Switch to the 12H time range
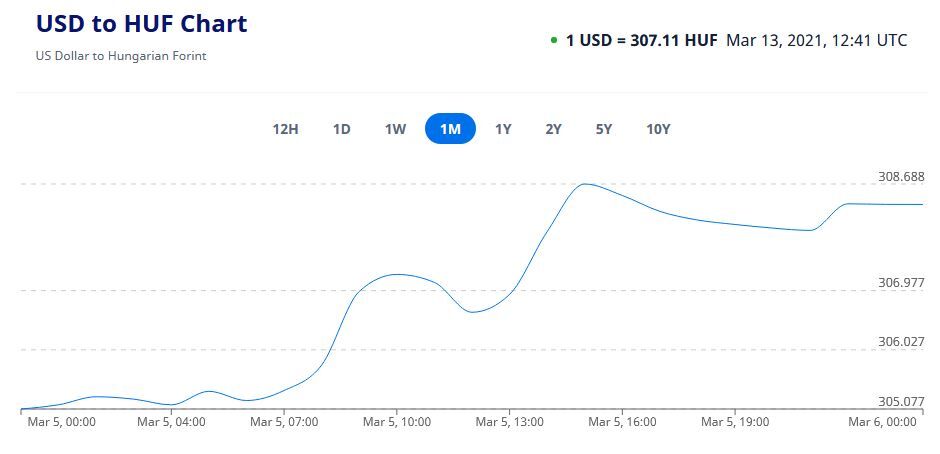 click(285, 129)
